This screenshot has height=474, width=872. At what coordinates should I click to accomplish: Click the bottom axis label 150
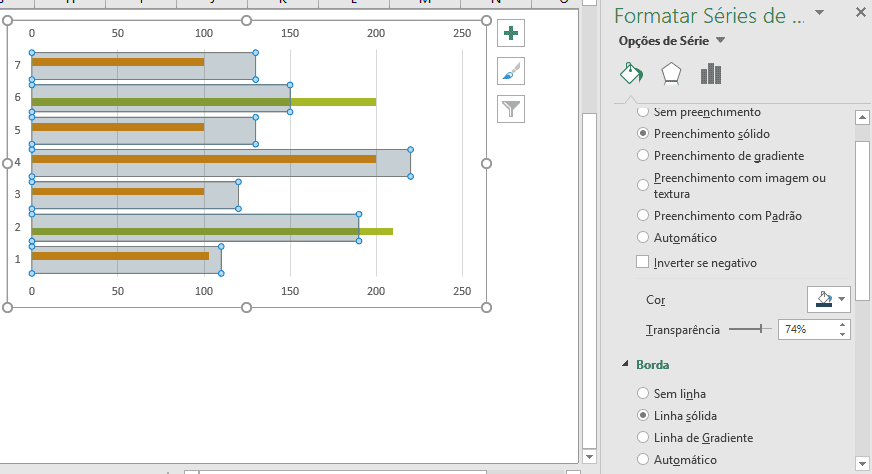point(290,291)
